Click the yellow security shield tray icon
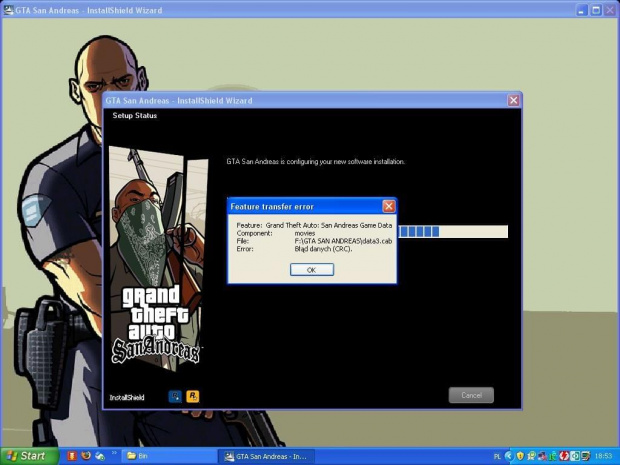The image size is (620, 465). coord(520,456)
